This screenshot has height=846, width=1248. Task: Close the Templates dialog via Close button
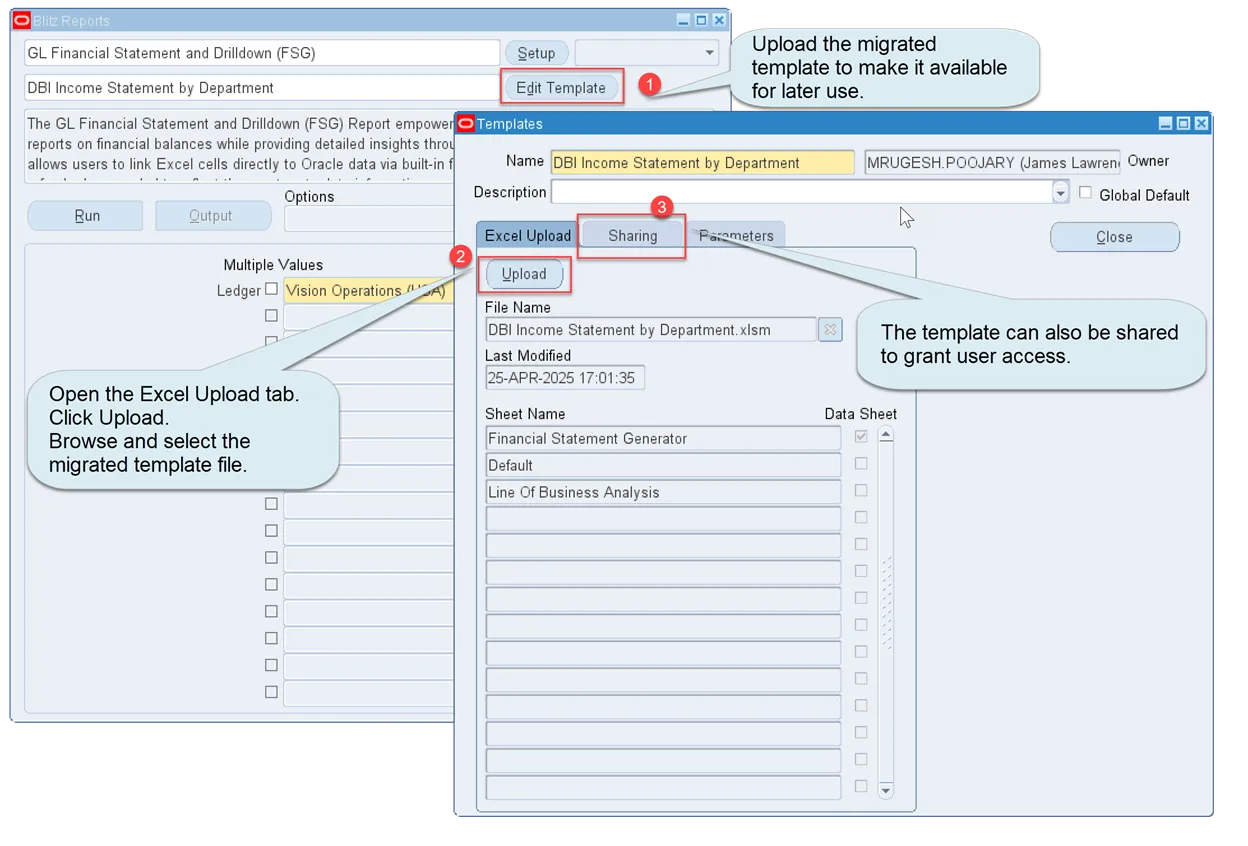pos(1114,237)
